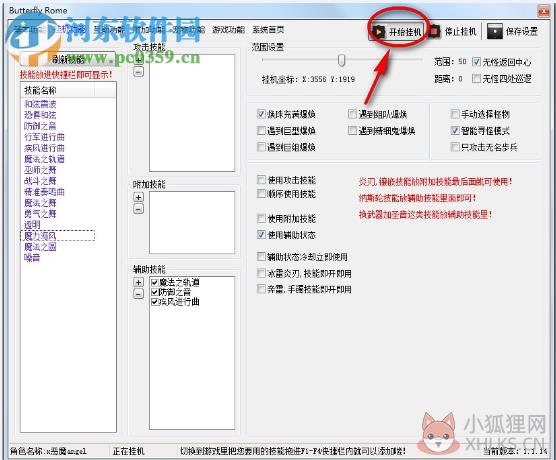
Task: Click inside the 攻击技能 list box
Action: (x=192, y=113)
